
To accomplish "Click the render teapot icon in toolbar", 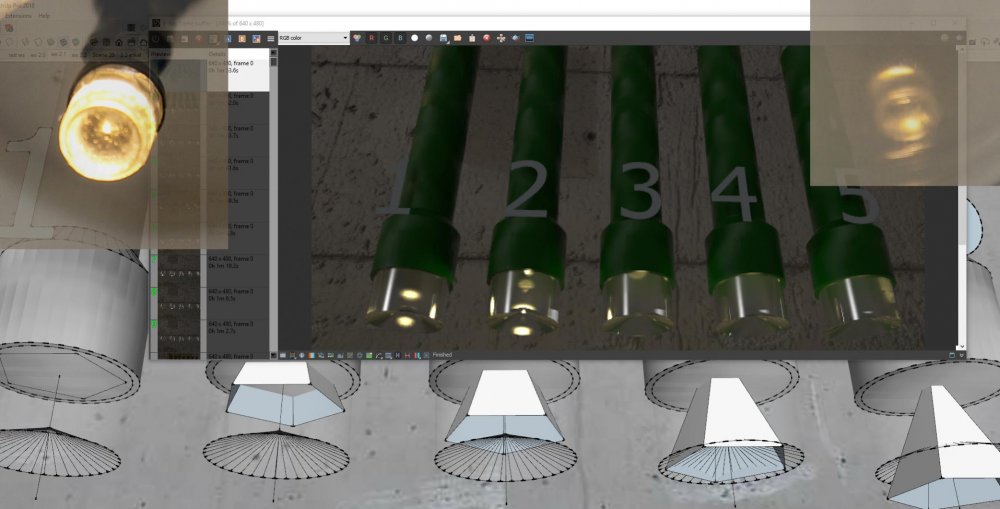I will (x=514, y=38).
